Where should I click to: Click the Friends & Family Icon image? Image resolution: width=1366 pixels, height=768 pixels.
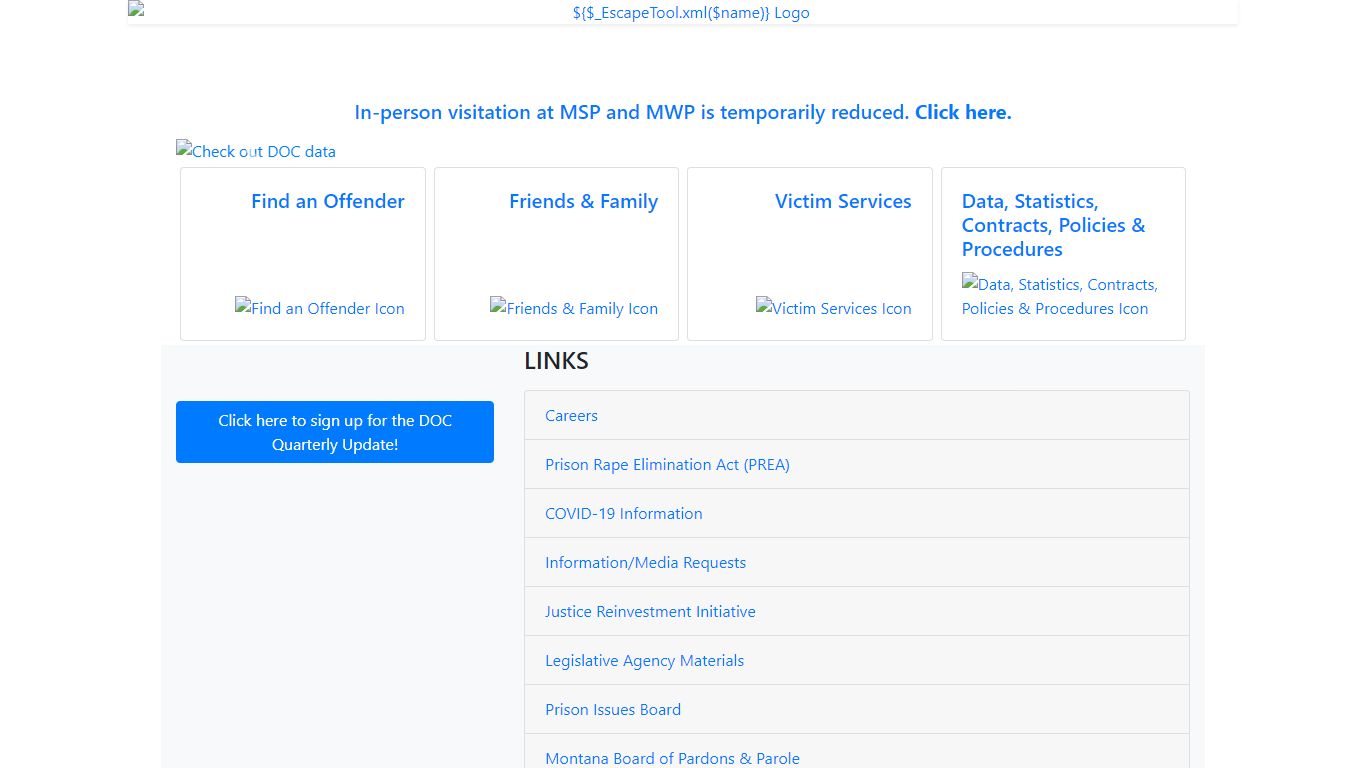point(574,308)
